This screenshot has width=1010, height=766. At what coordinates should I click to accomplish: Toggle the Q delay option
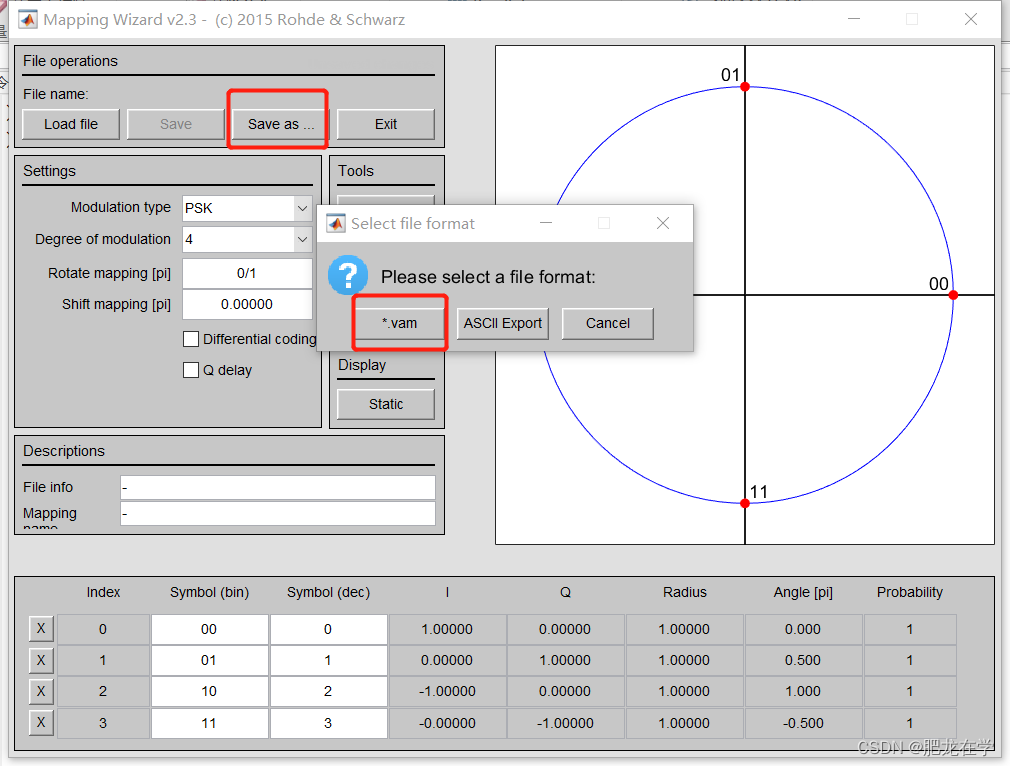click(x=191, y=370)
